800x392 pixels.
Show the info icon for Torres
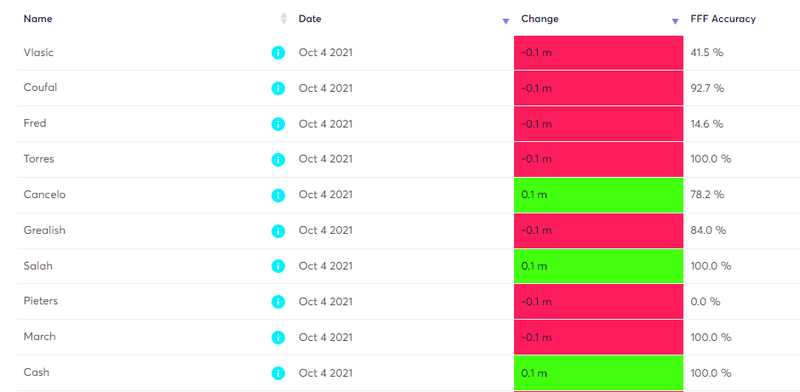tap(278, 160)
